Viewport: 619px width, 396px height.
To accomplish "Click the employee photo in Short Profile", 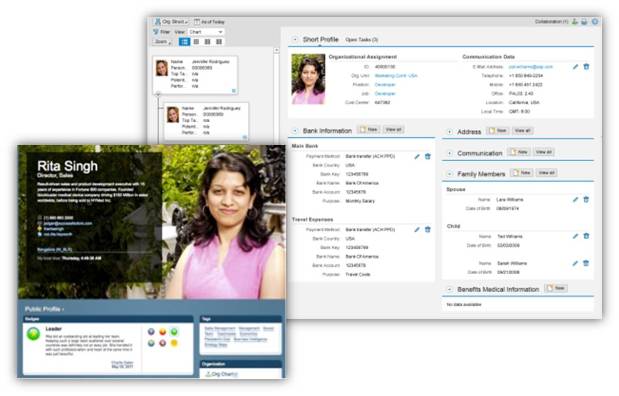I will [x=308, y=79].
